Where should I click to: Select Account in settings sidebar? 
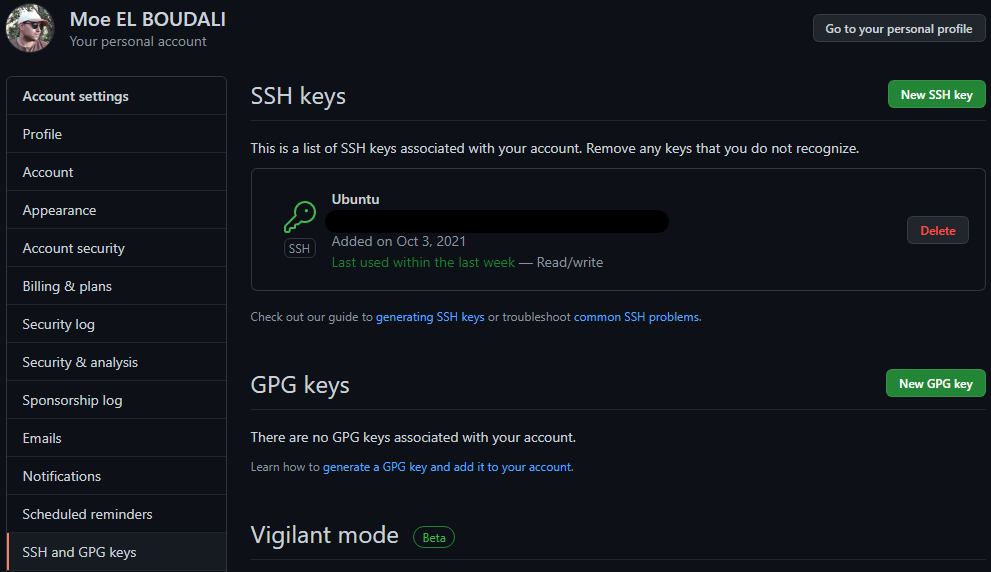click(x=48, y=172)
